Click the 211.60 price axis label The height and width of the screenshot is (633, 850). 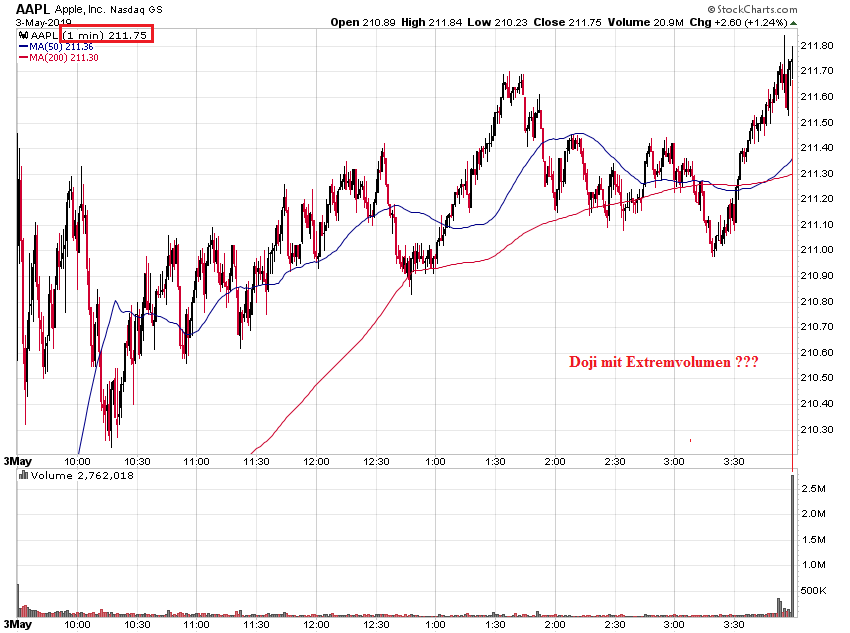tap(816, 96)
